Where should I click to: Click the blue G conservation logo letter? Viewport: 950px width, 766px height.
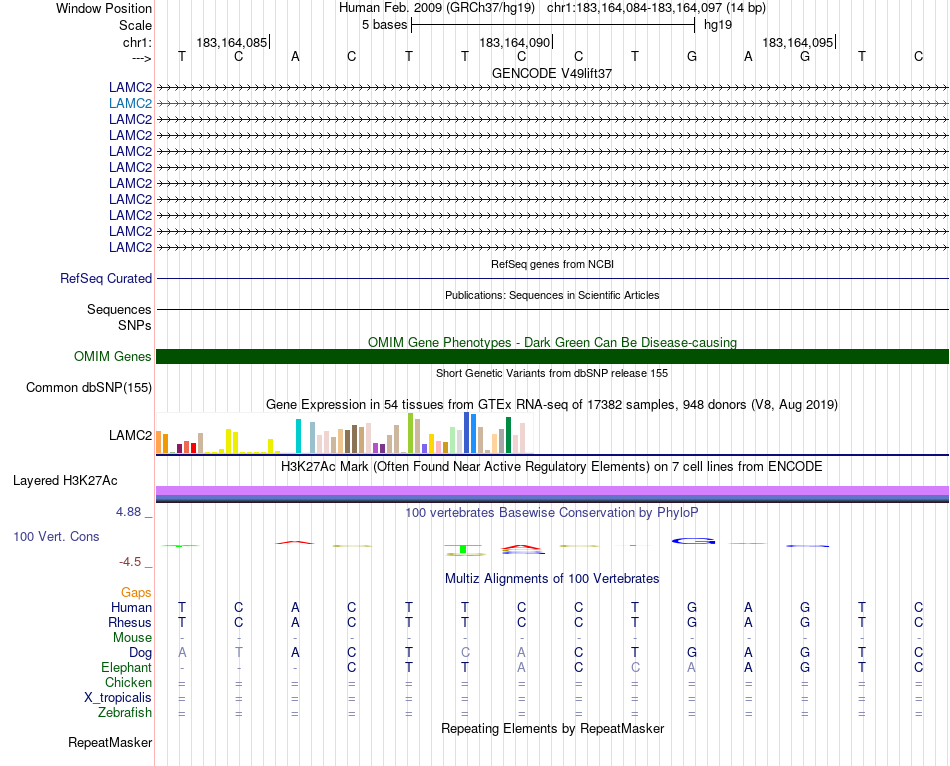coord(694,541)
